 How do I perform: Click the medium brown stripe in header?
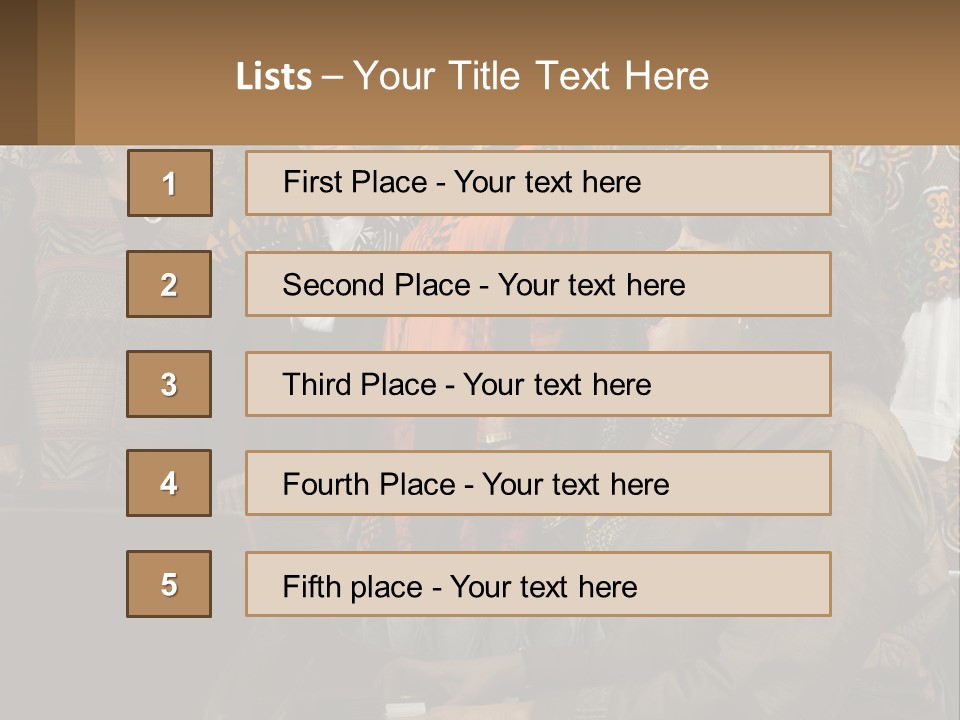(x=56, y=72)
